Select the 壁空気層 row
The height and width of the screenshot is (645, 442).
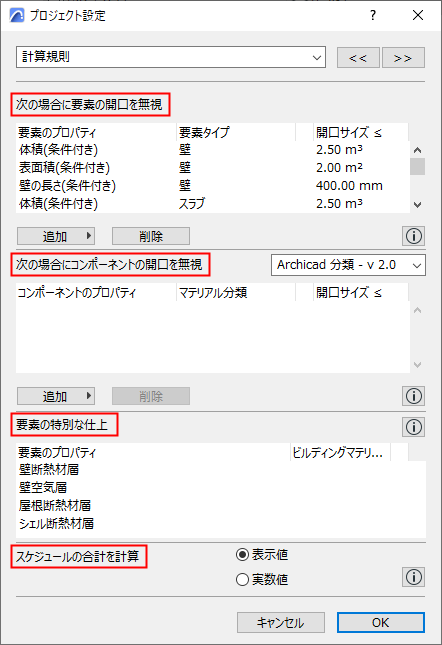(221, 488)
